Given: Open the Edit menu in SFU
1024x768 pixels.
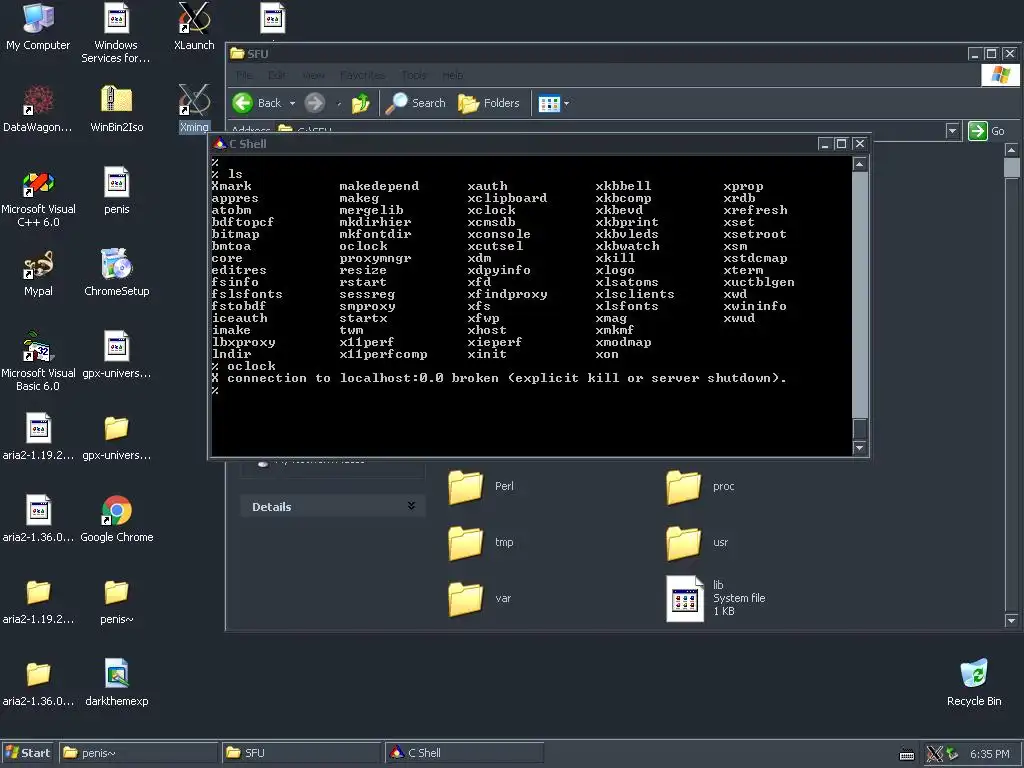Looking at the screenshot, I should (277, 76).
